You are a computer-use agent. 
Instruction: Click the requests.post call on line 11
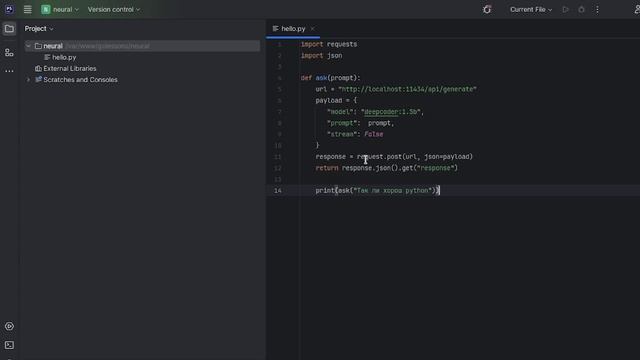point(415,156)
